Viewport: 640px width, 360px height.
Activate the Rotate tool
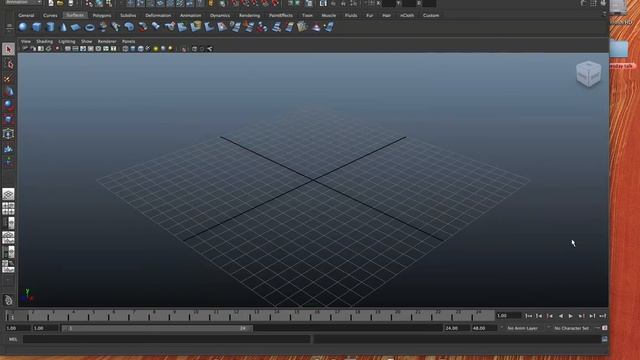[9, 105]
